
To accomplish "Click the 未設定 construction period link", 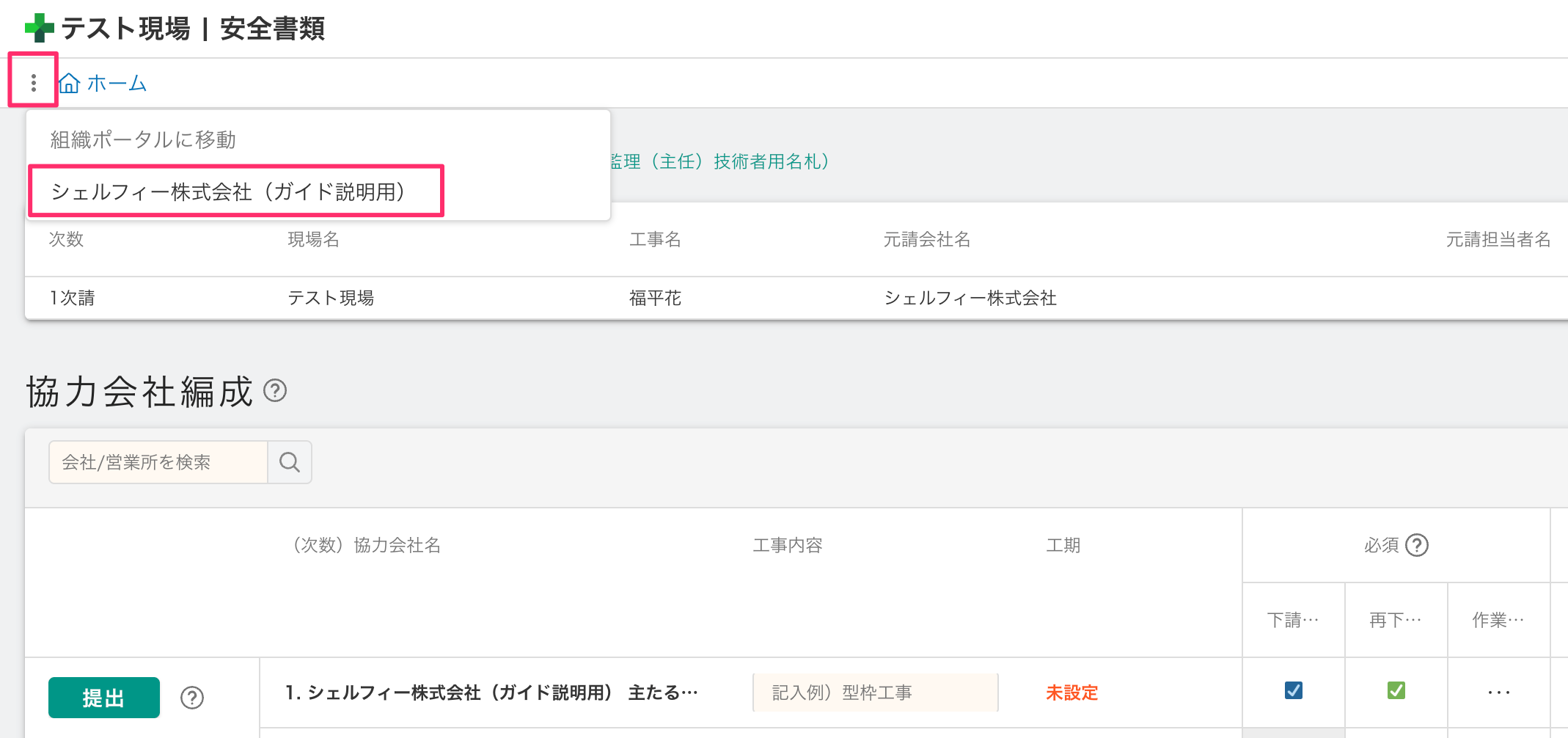I will click(x=1071, y=693).
